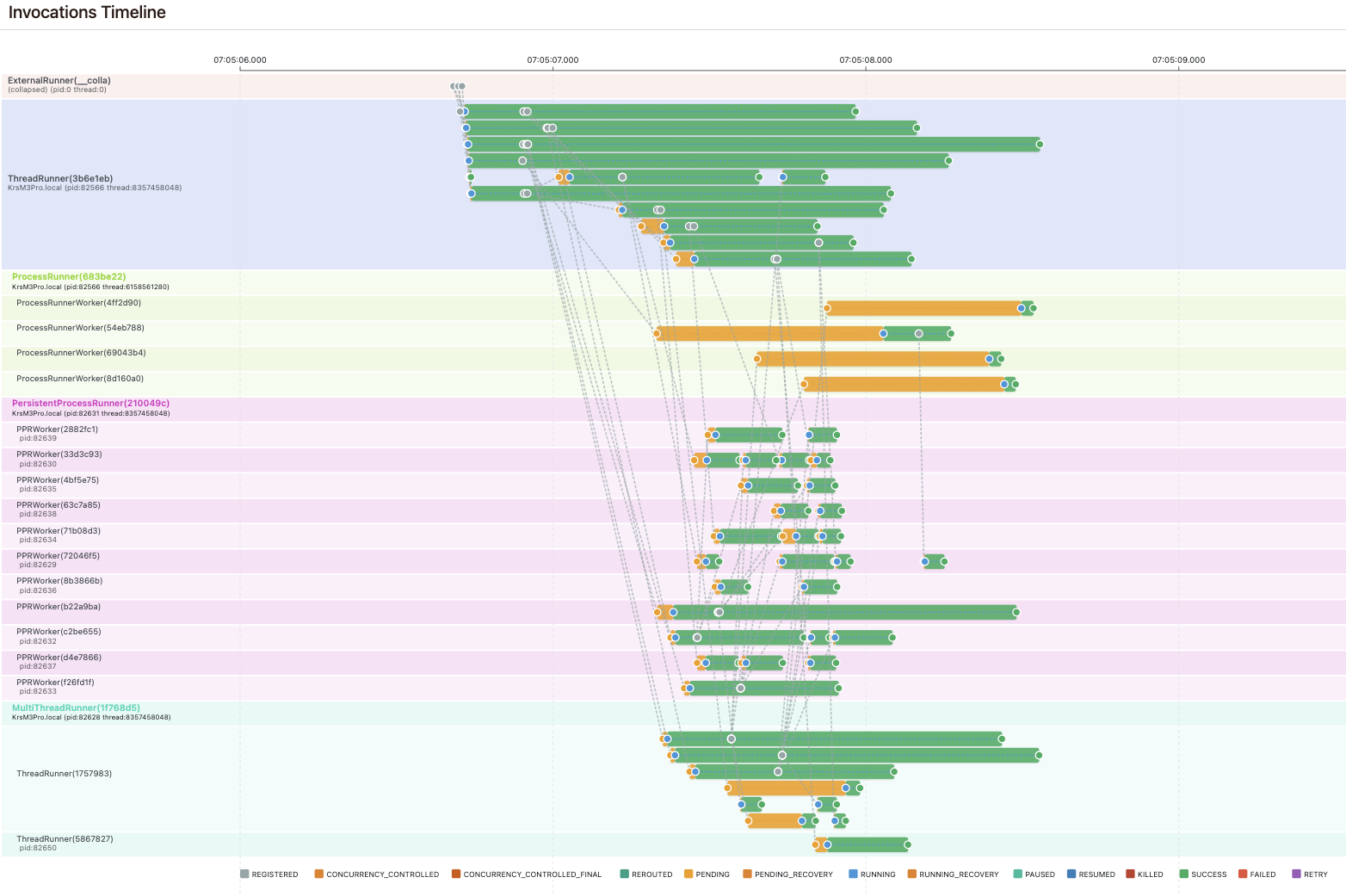Expand the collapsed ExternalRunner(__colla) row
The image size is (1346, 896).
(59, 80)
